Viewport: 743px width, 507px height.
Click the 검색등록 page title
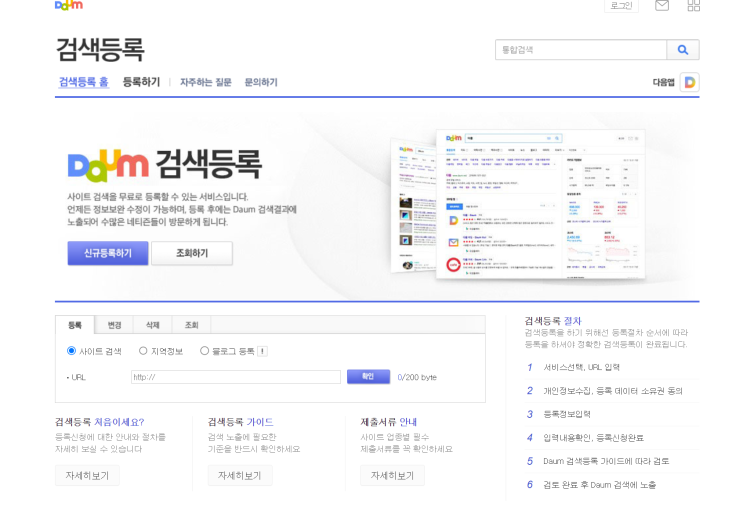(x=100, y=49)
